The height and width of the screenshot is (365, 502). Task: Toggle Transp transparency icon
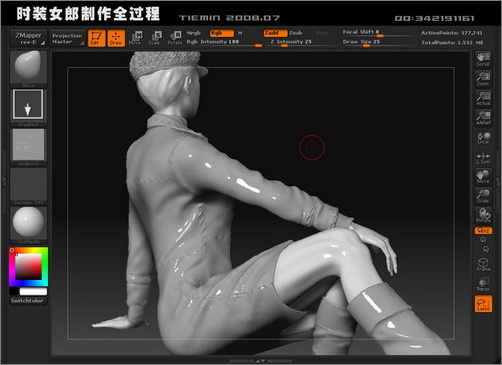[x=483, y=284]
